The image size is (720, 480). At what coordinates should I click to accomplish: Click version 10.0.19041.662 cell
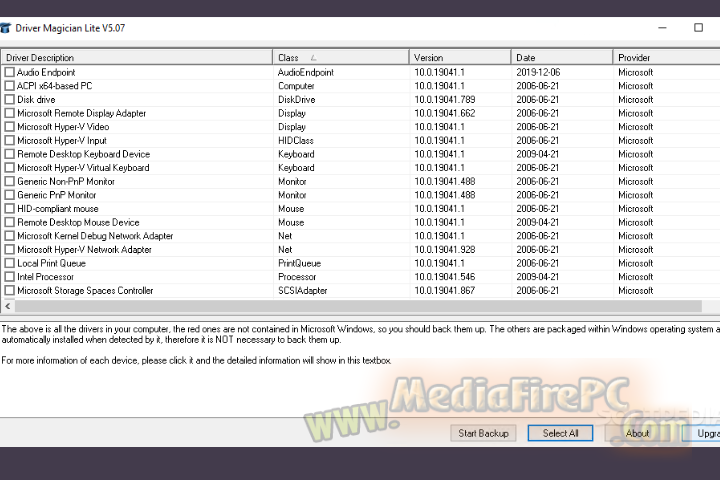444,113
